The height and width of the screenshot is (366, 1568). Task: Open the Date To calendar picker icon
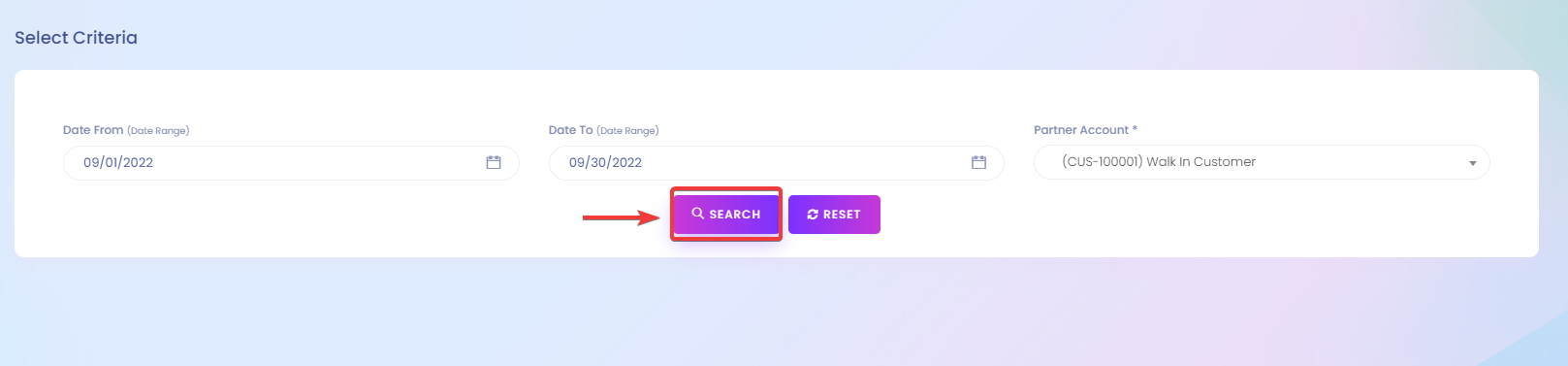pos(978,163)
